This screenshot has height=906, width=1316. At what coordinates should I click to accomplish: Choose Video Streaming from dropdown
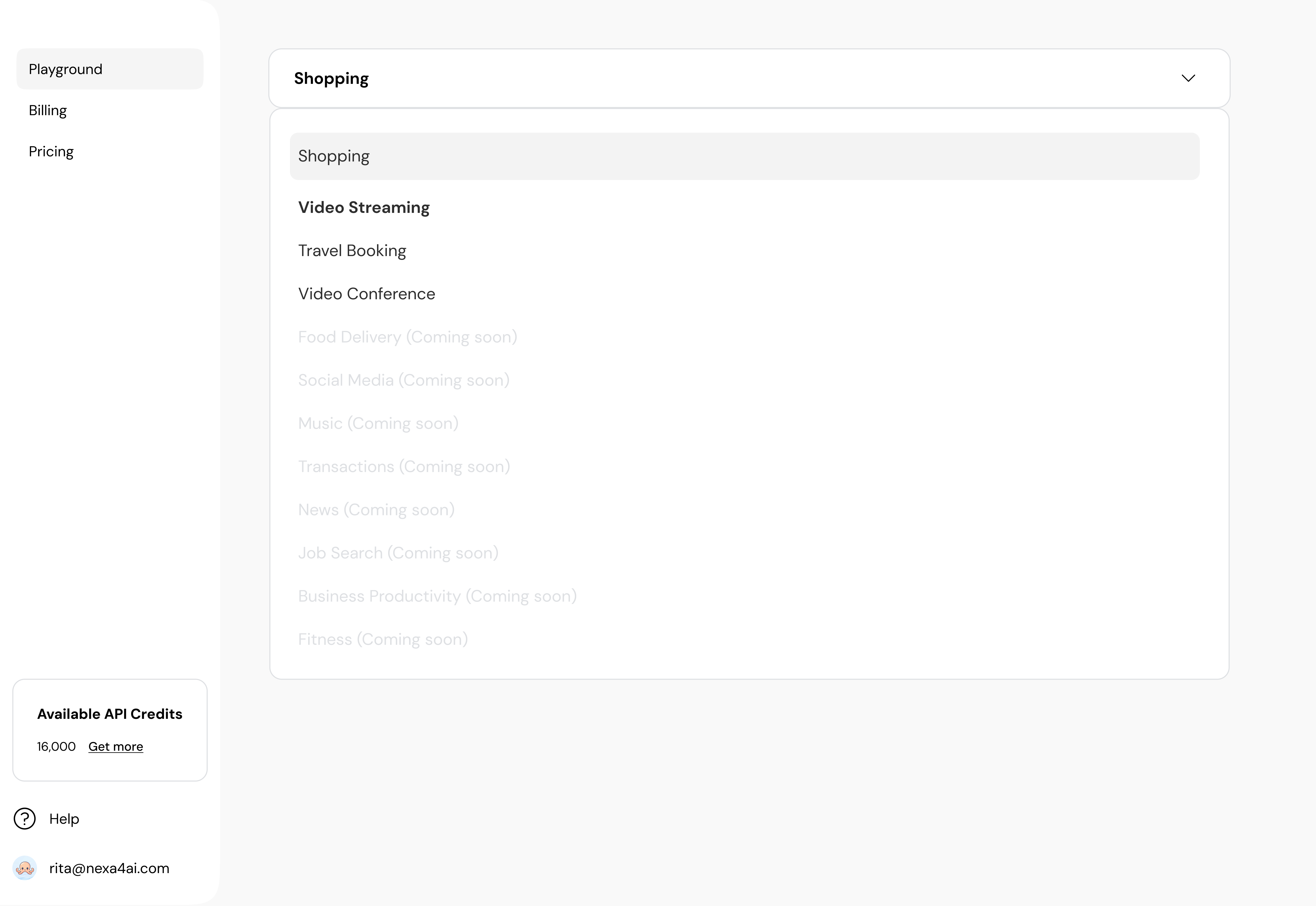(364, 207)
